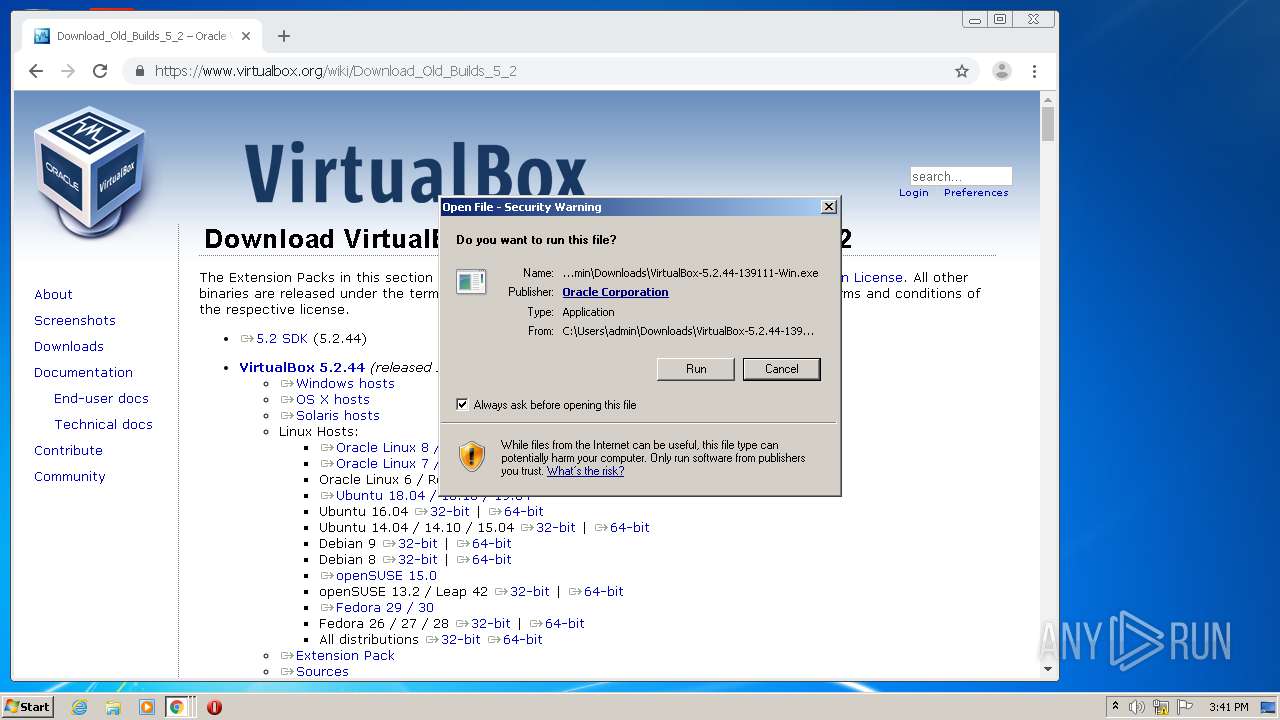Viewport: 1280px width, 720px height.
Task: Click the red stop-sign taskbar icon
Action: pos(214,707)
